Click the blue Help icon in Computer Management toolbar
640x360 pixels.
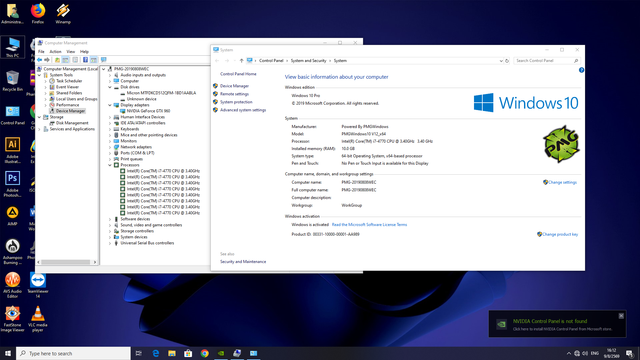click(x=85, y=60)
